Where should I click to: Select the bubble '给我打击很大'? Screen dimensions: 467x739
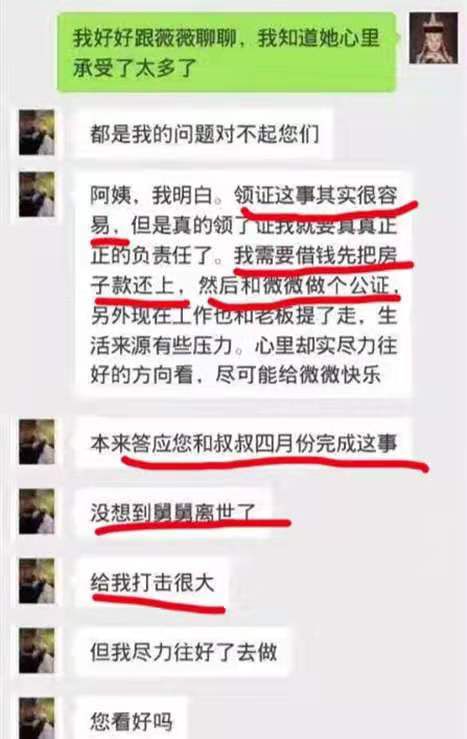point(152,583)
